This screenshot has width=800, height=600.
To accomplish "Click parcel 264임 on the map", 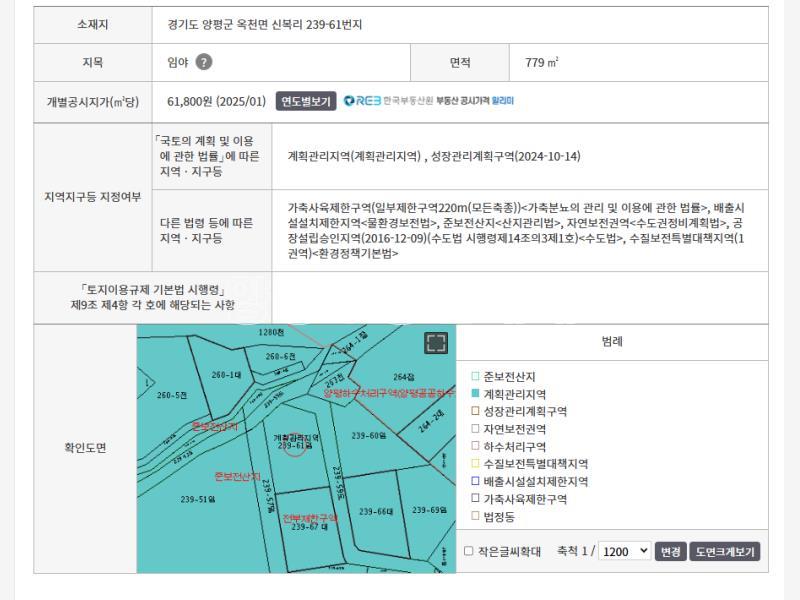I will pos(404,377).
